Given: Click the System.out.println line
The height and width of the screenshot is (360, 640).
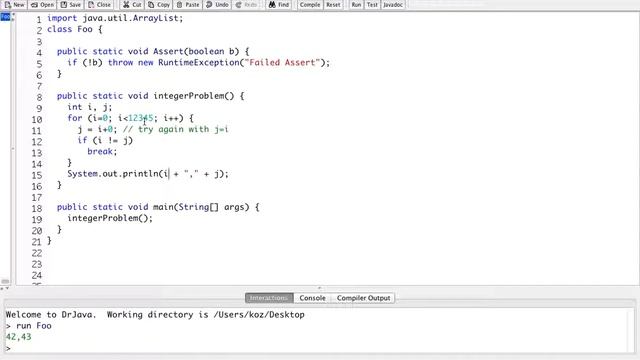Looking at the screenshot, I should click(x=148, y=174).
